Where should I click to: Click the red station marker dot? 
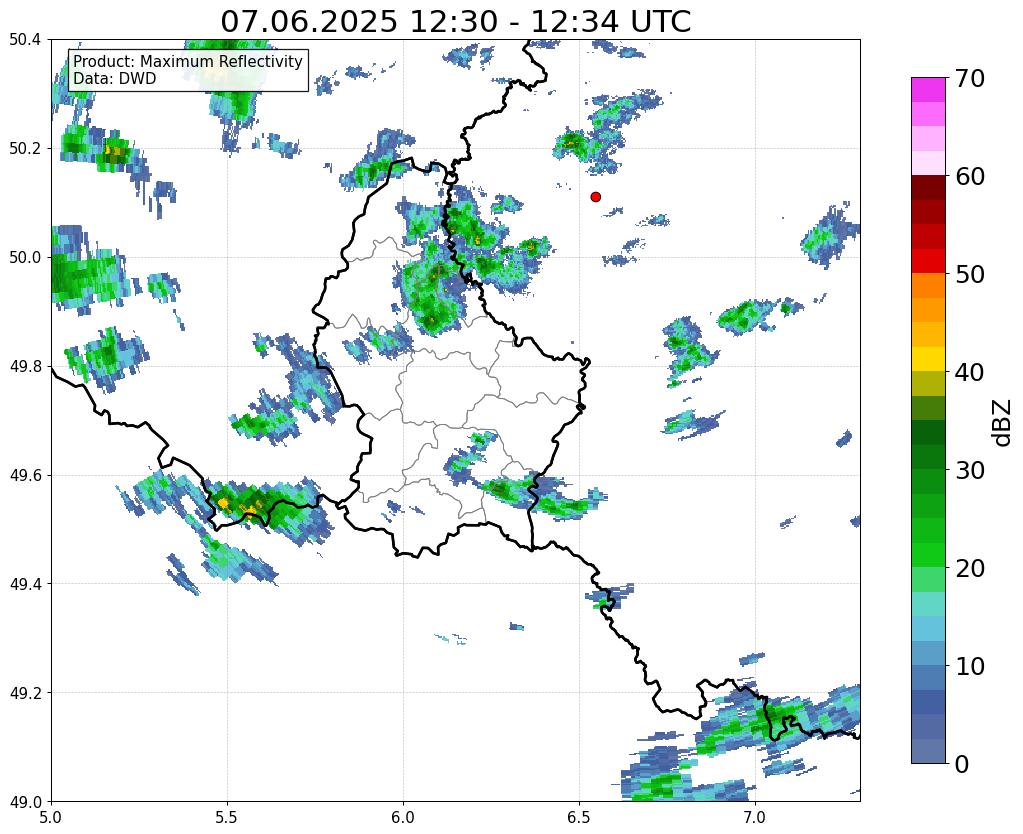595,196
